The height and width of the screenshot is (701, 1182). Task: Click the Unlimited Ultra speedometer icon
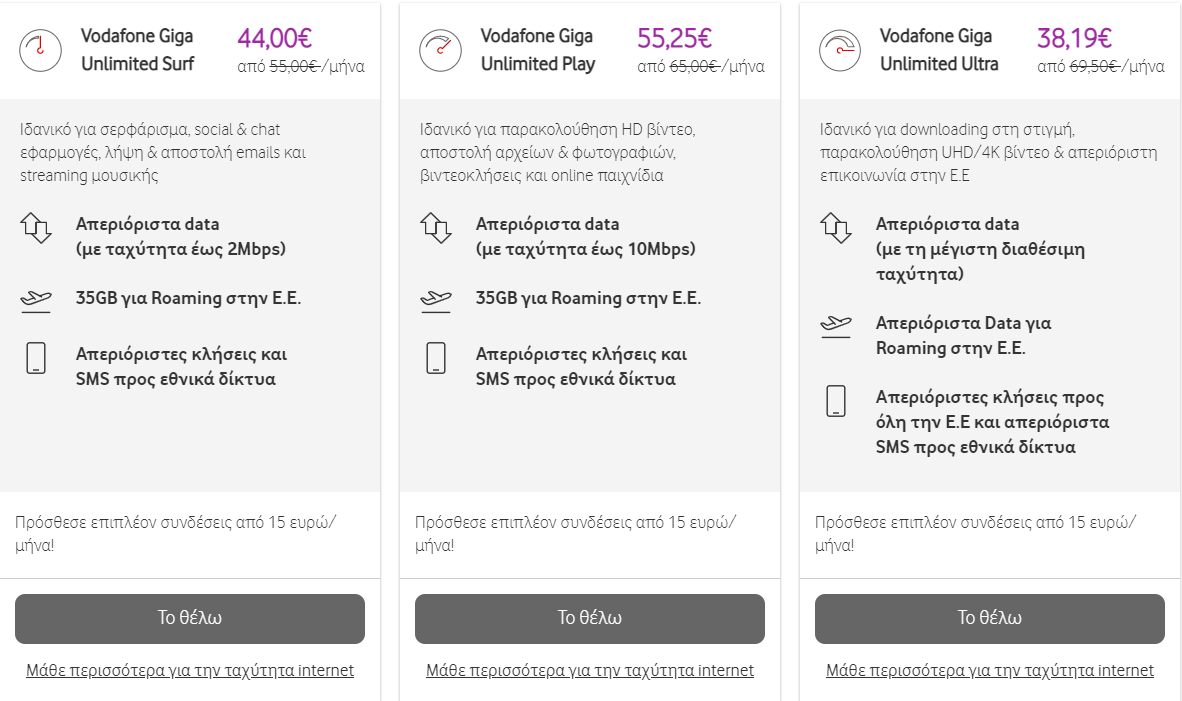tap(840, 51)
